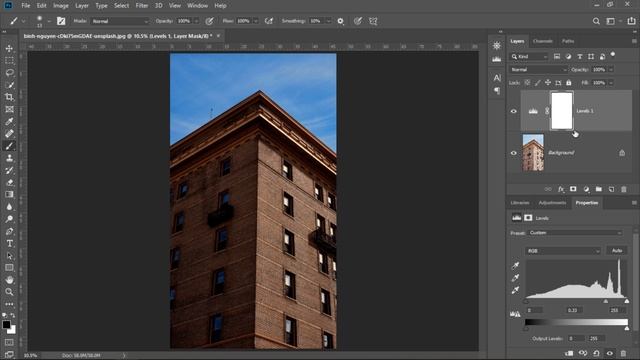Screen dimensions: 640x360
Task: Select the Move tool
Action: coord(9,48)
